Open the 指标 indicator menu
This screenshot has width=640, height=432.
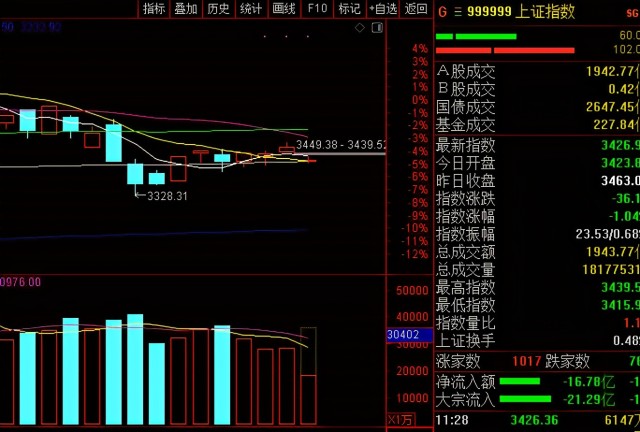[154, 9]
